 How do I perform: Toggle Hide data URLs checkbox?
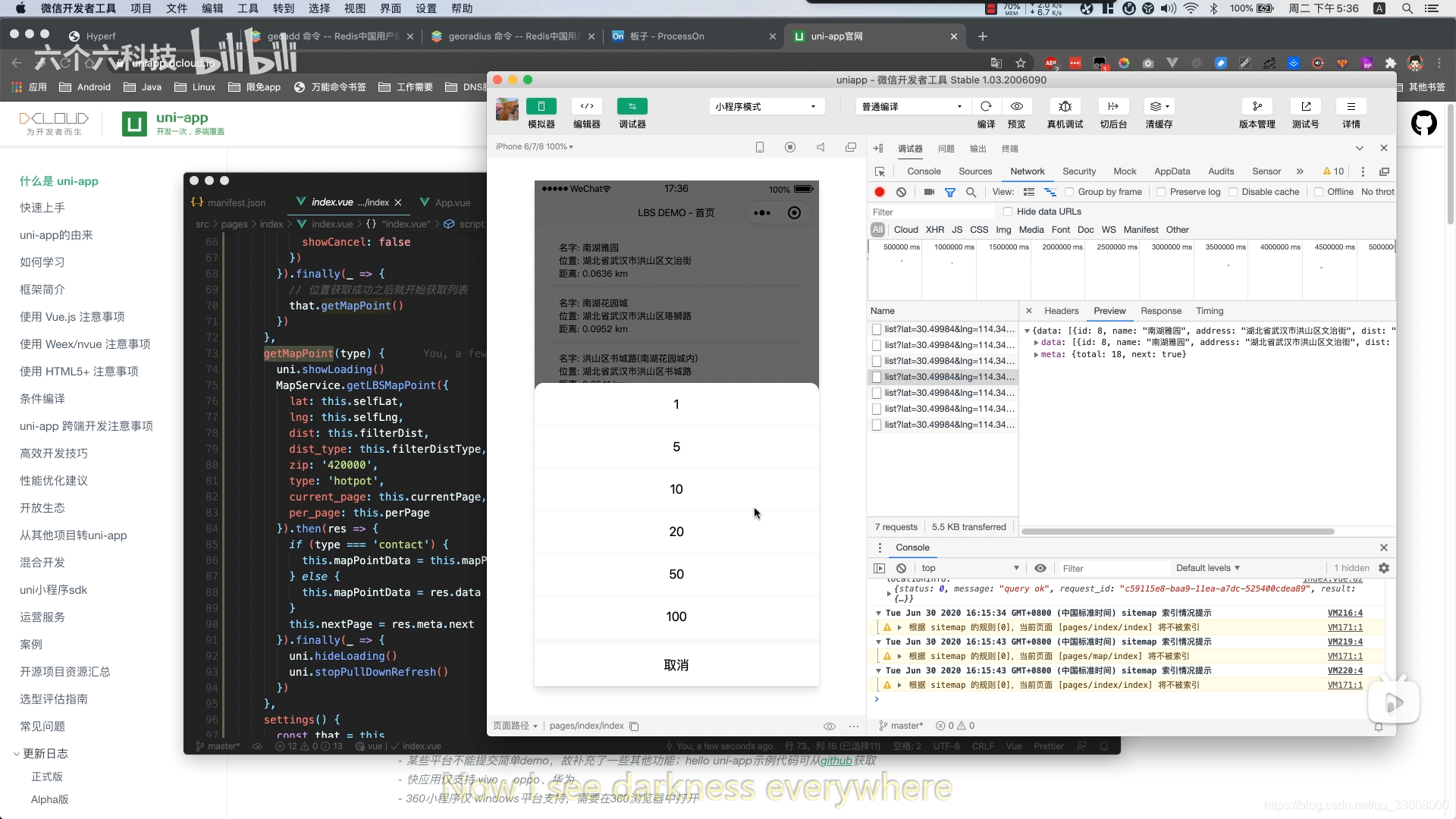click(x=1008, y=212)
